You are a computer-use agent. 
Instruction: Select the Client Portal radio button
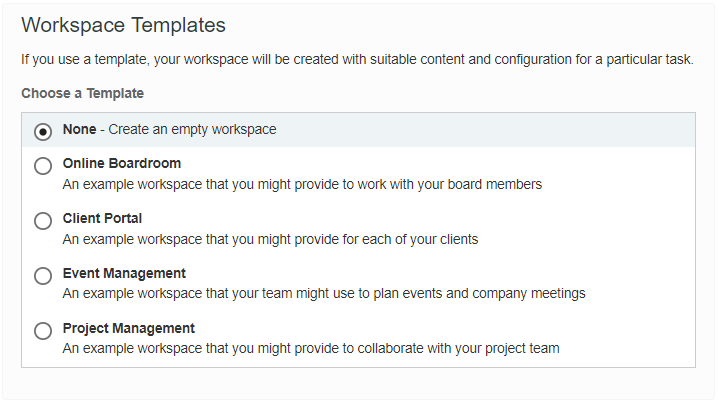(43, 221)
